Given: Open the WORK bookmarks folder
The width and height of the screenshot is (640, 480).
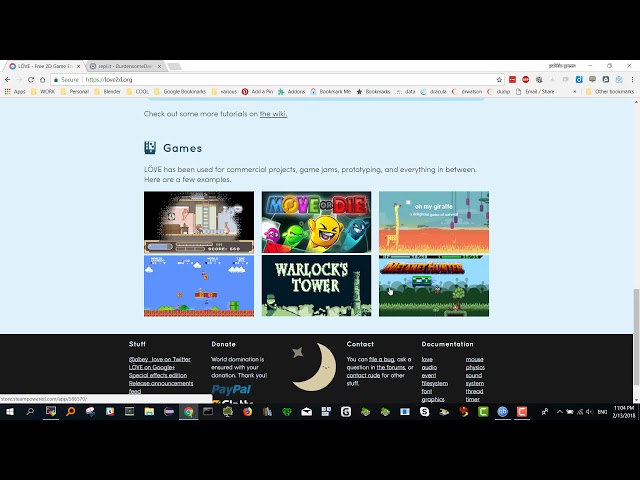Looking at the screenshot, I should tap(43, 91).
